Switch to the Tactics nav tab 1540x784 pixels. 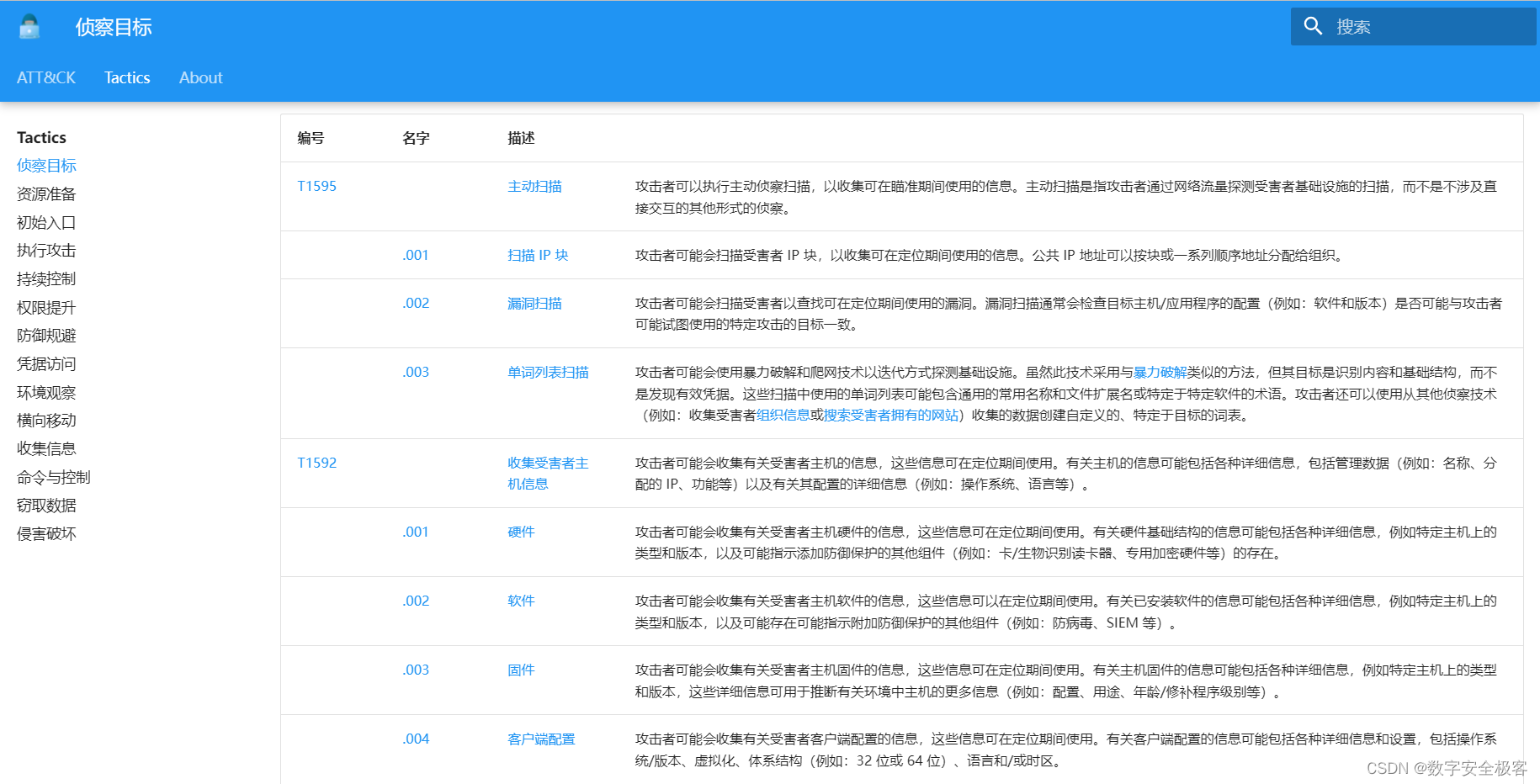pyautogui.click(x=126, y=77)
